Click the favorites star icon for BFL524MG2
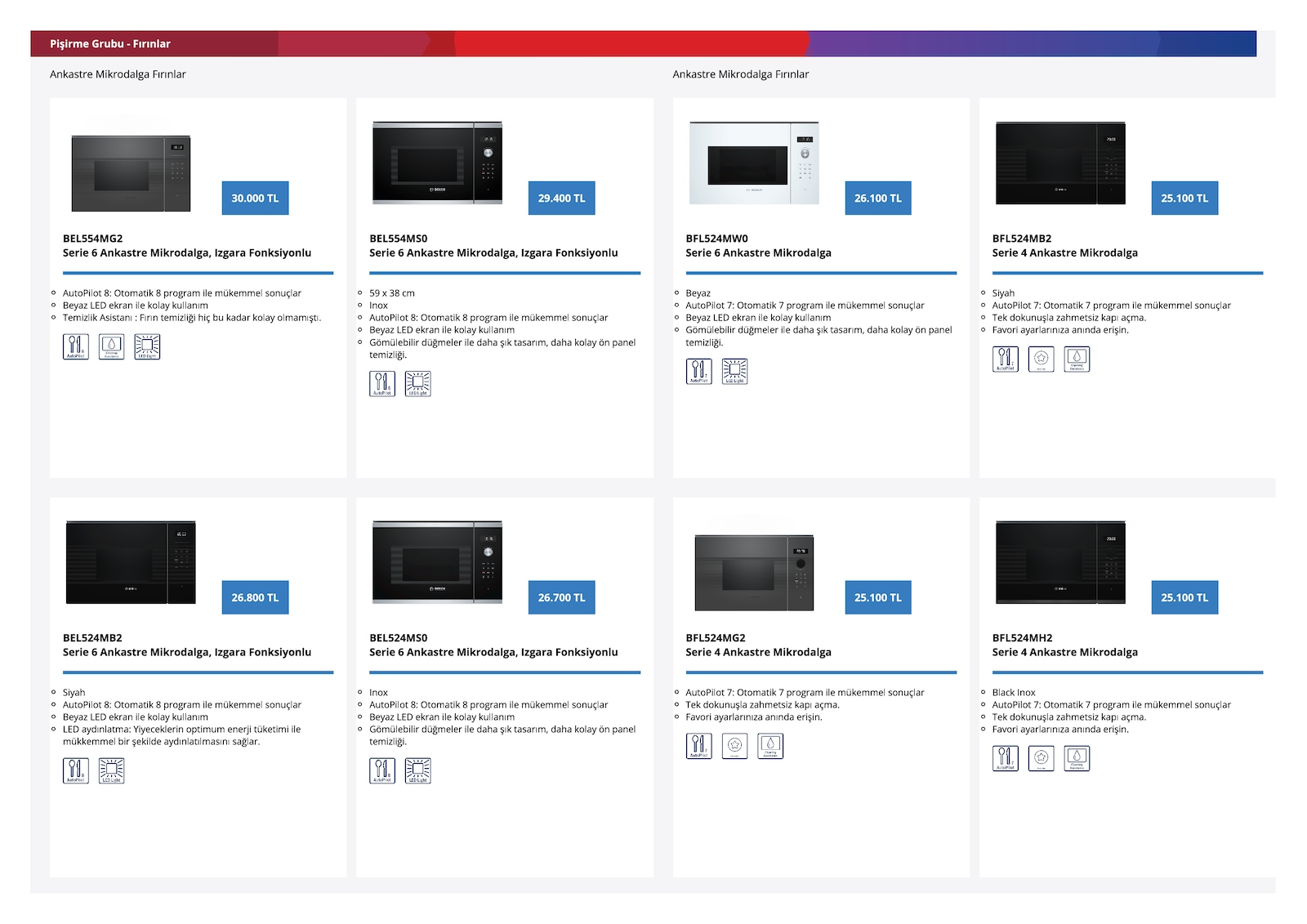The width and height of the screenshot is (1307, 924). tap(734, 746)
